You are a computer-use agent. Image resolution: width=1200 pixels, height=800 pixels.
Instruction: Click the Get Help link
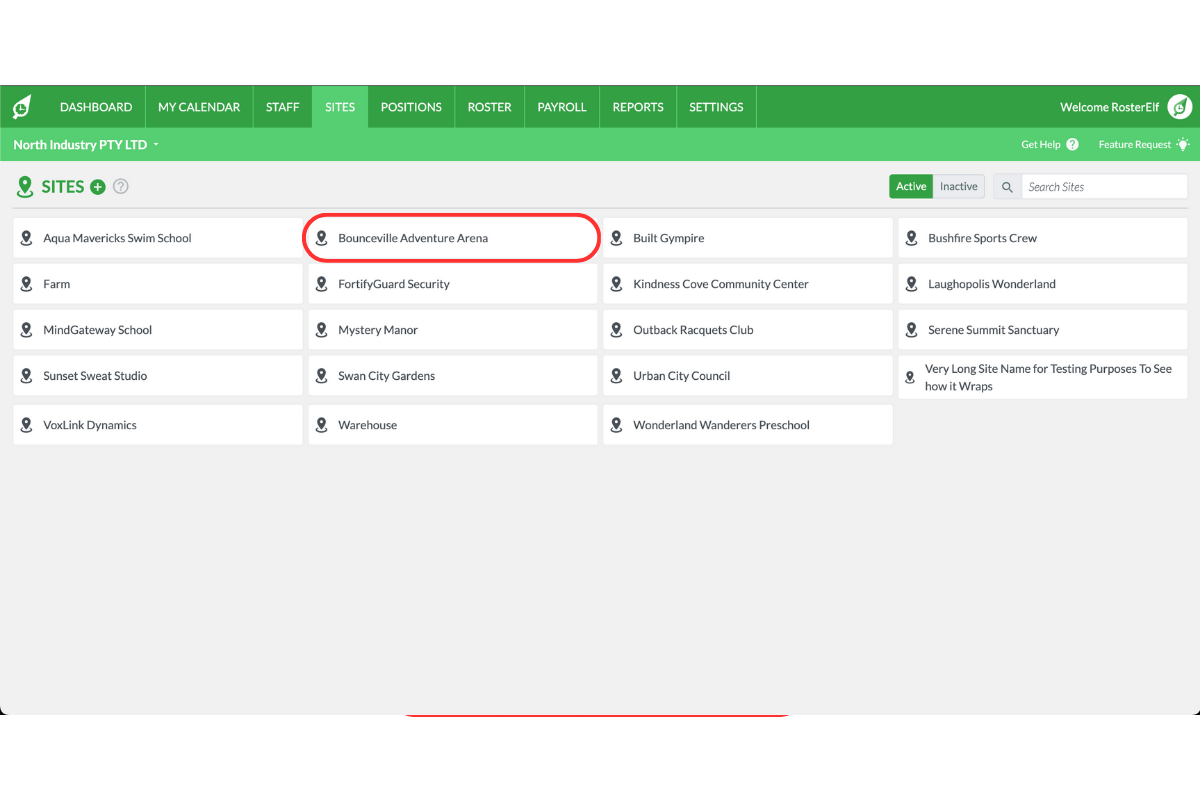point(1040,145)
